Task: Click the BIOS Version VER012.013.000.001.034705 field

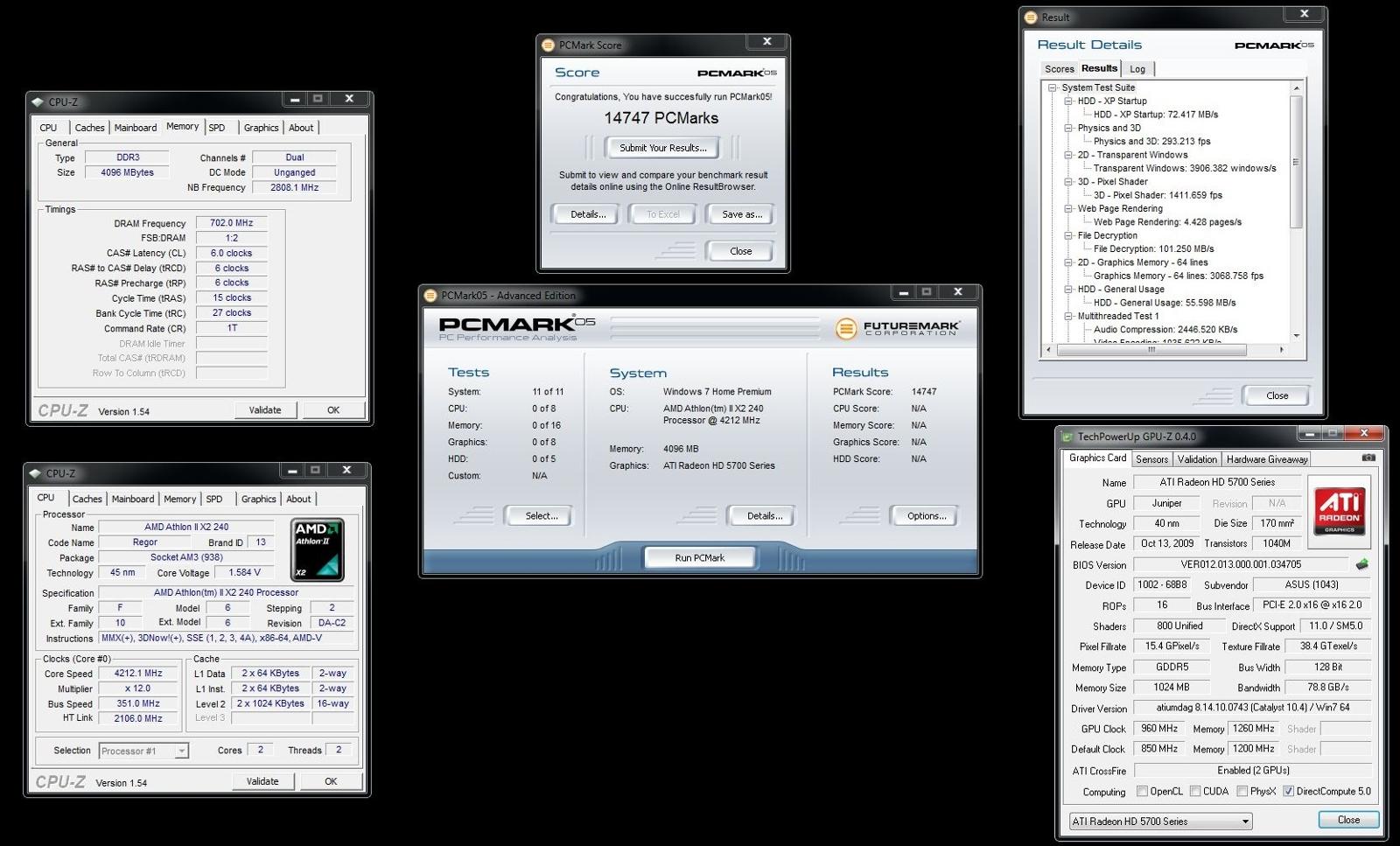Action: [x=1241, y=565]
